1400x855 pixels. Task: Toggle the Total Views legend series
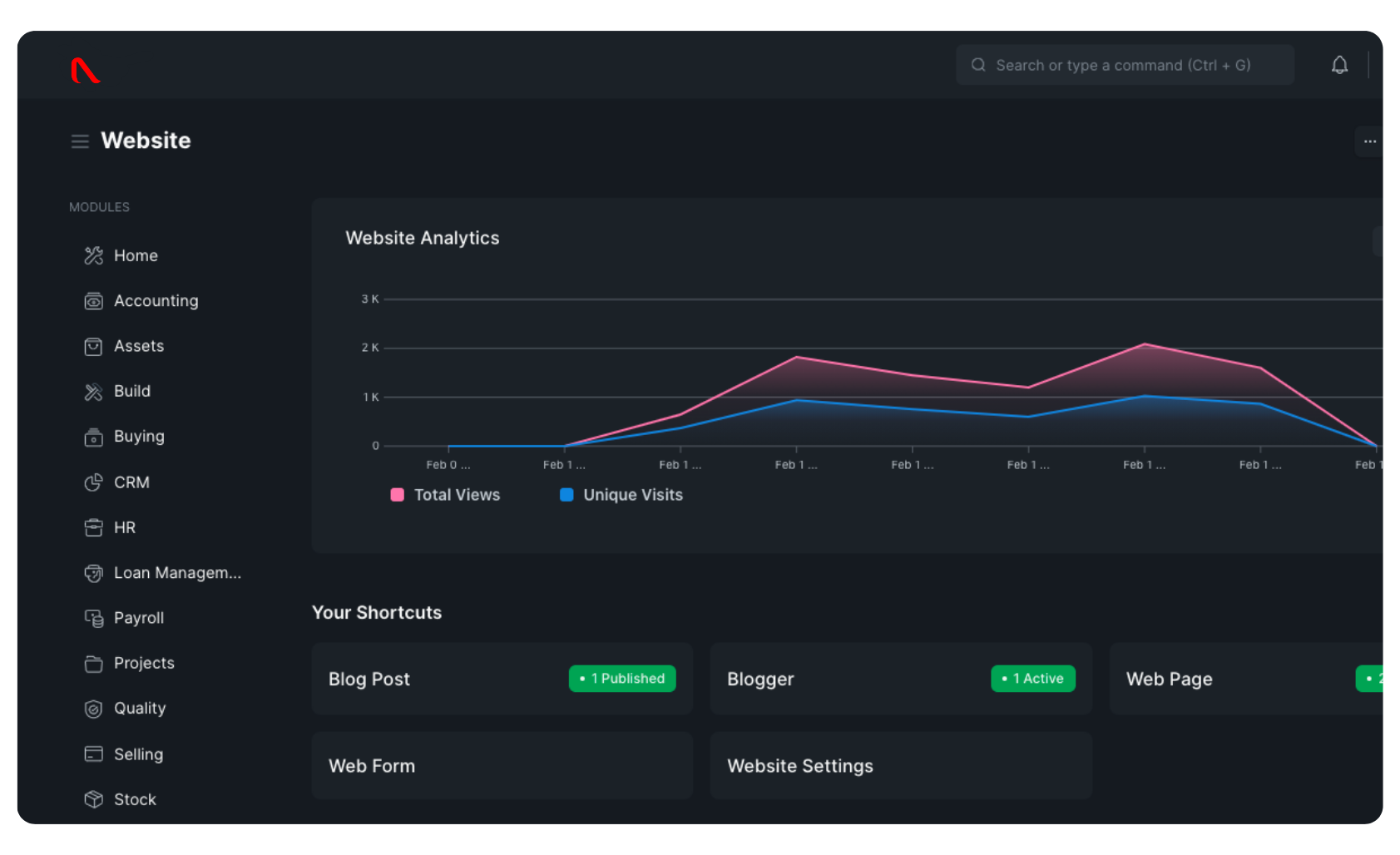pos(446,495)
